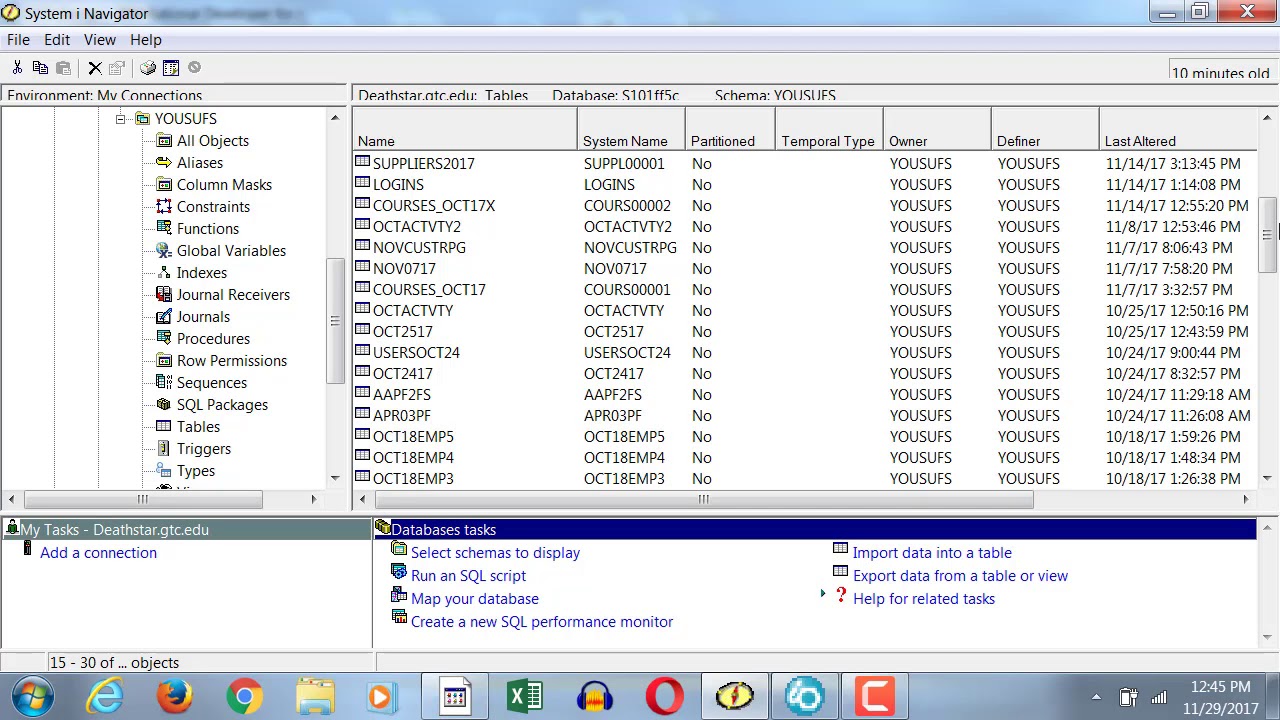Select the Column Masks icon

click(164, 185)
